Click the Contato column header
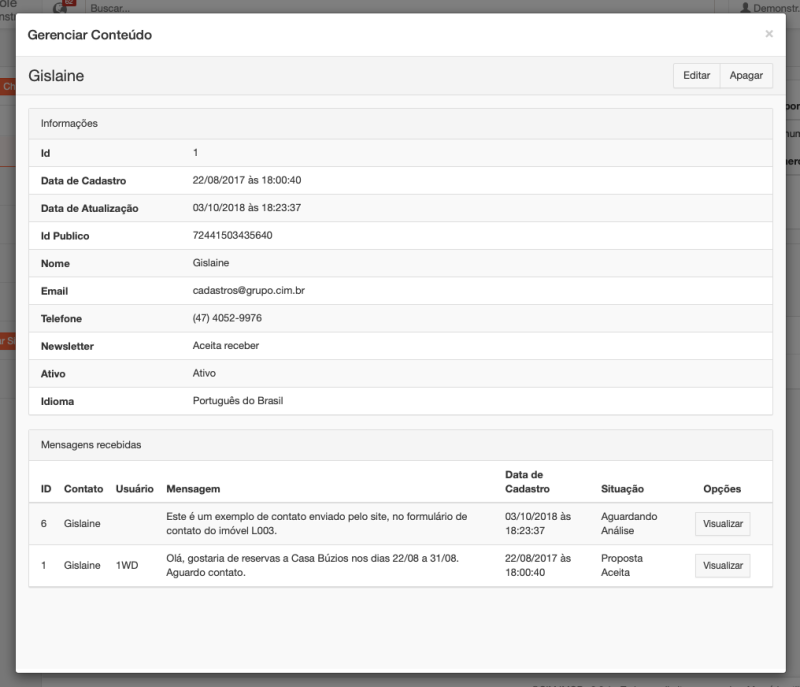This screenshot has height=687, width=800. [x=83, y=489]
